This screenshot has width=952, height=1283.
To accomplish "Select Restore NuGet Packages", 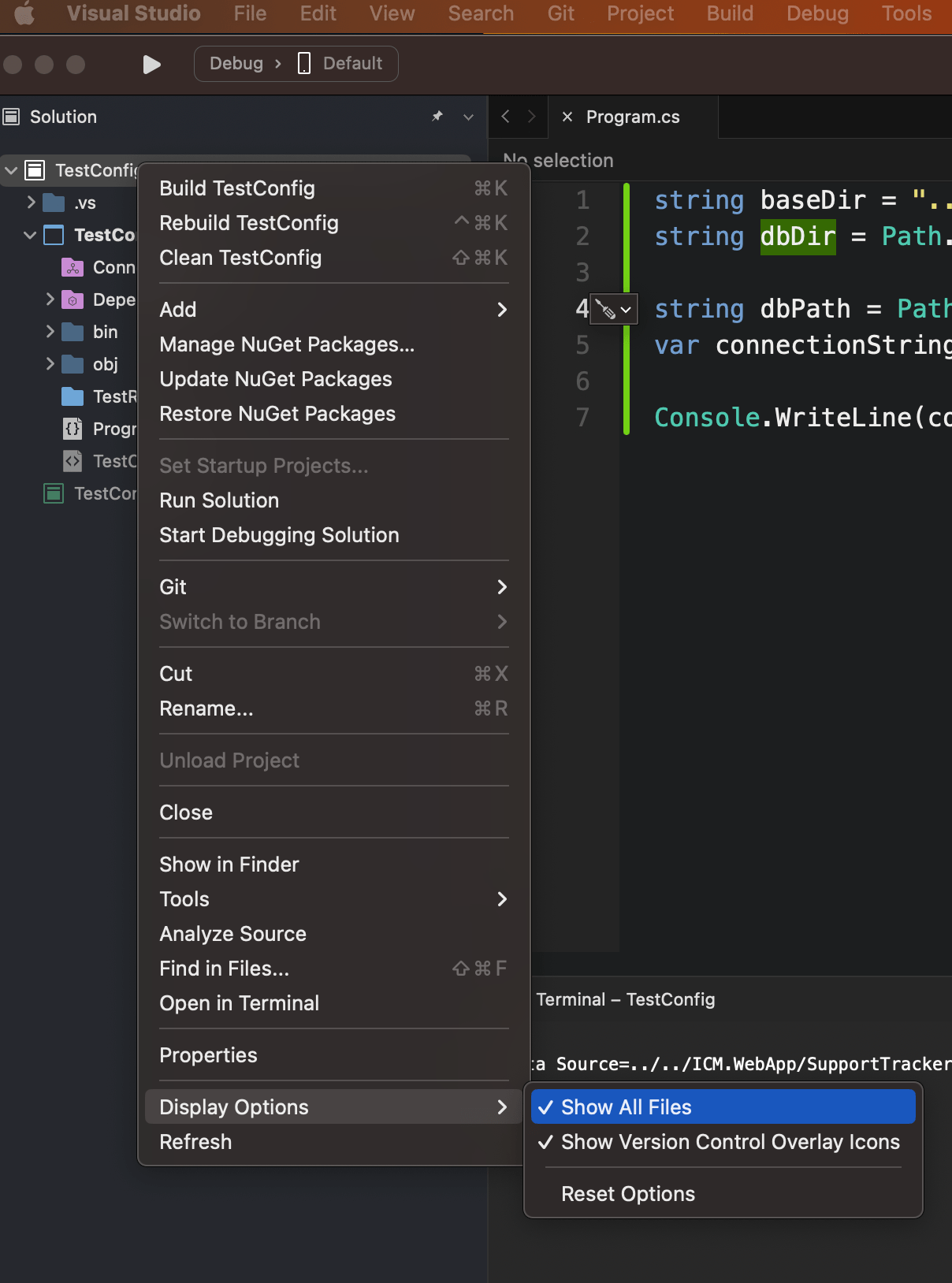I will 334,414.
